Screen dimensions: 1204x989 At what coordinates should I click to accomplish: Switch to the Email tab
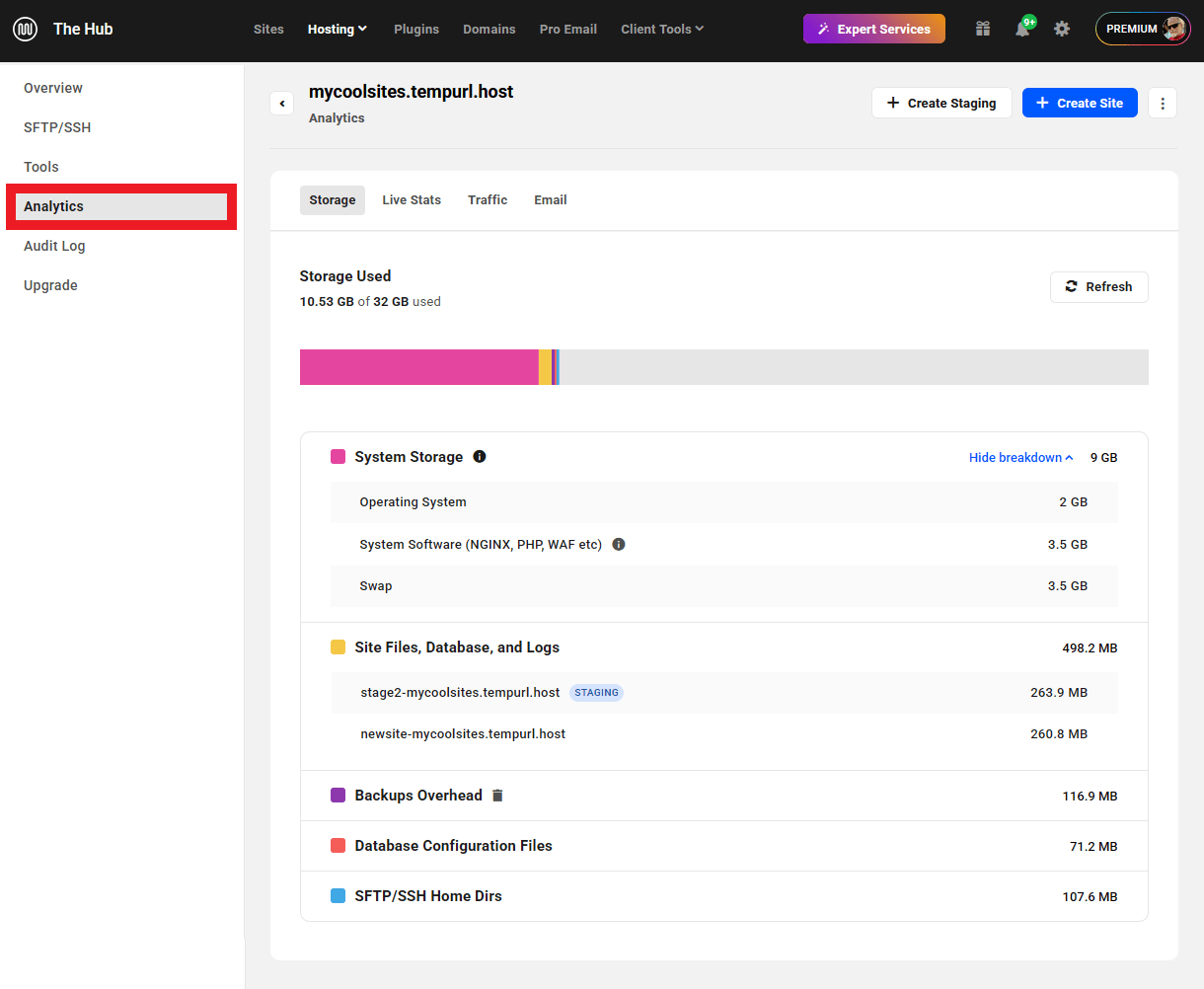coord(551,199)
